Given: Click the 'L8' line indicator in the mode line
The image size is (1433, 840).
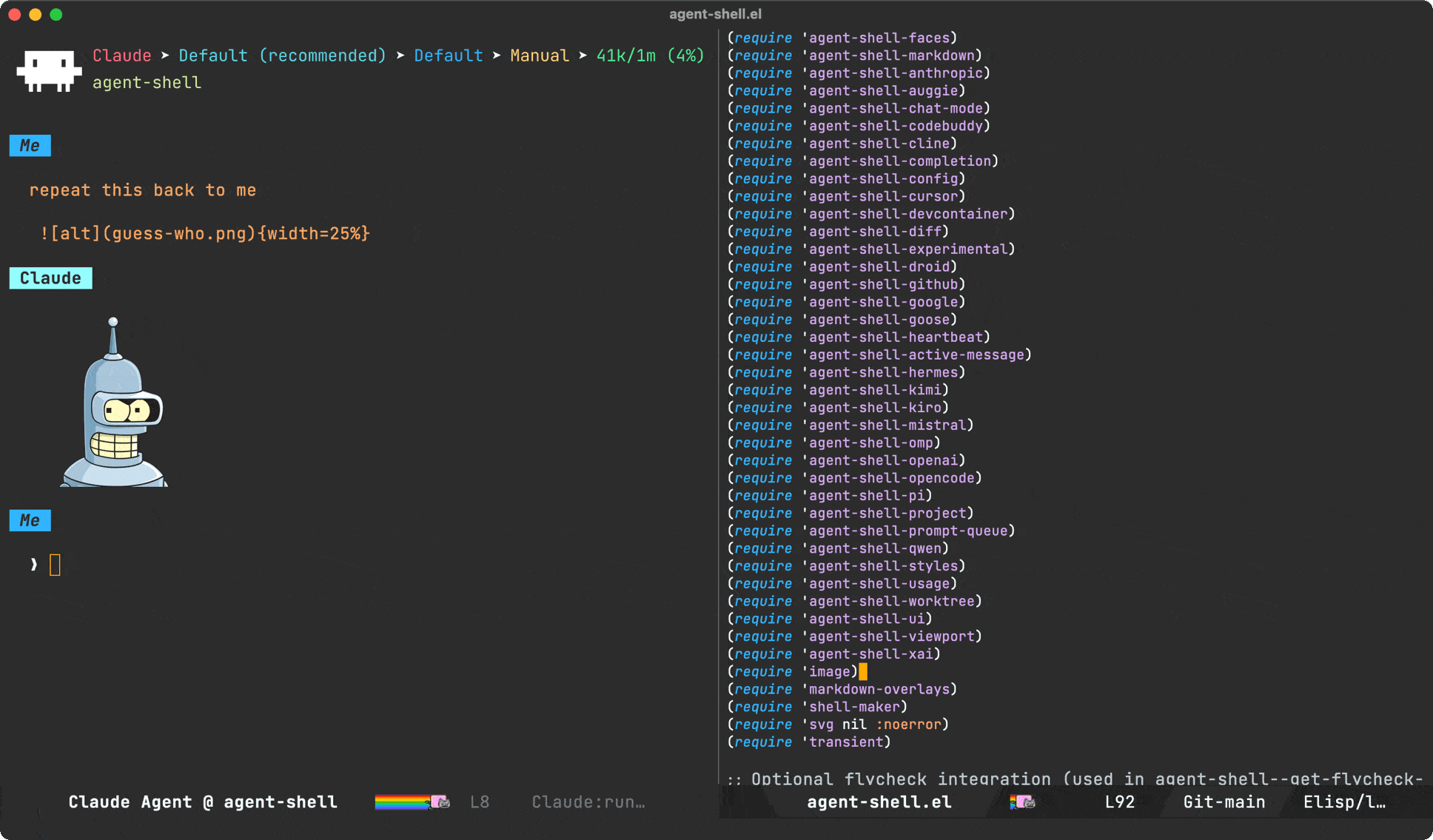Looking at the screenshot, I should (480, 802).
